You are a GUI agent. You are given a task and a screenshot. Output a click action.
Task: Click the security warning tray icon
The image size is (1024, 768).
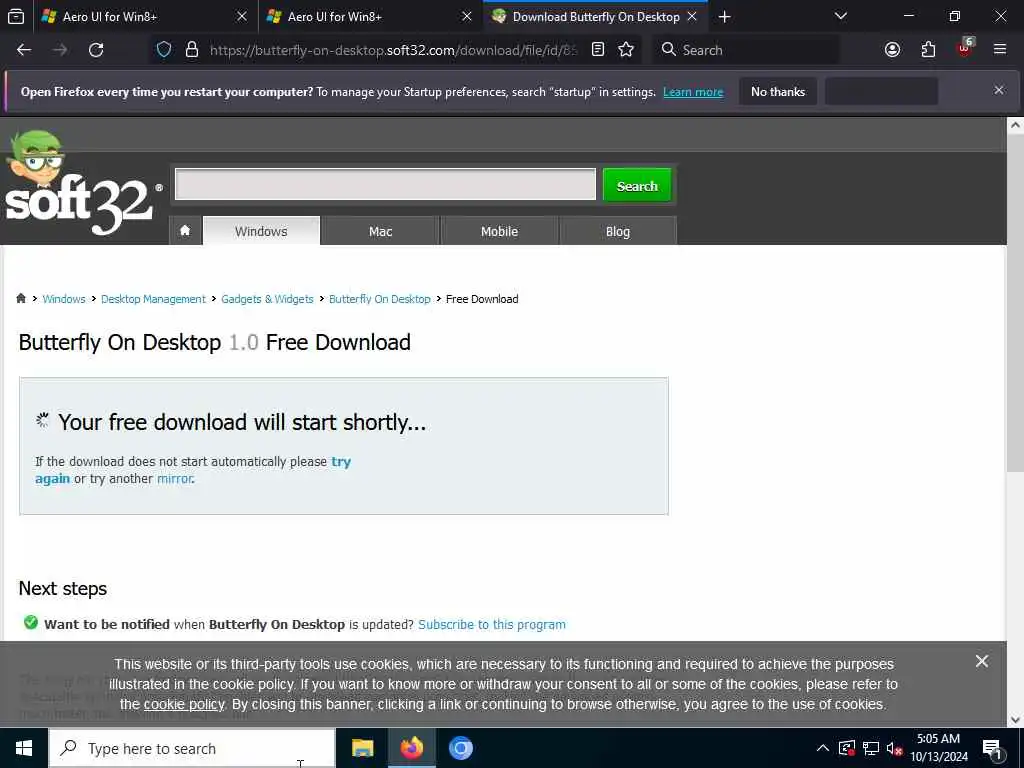click(846, 748)
